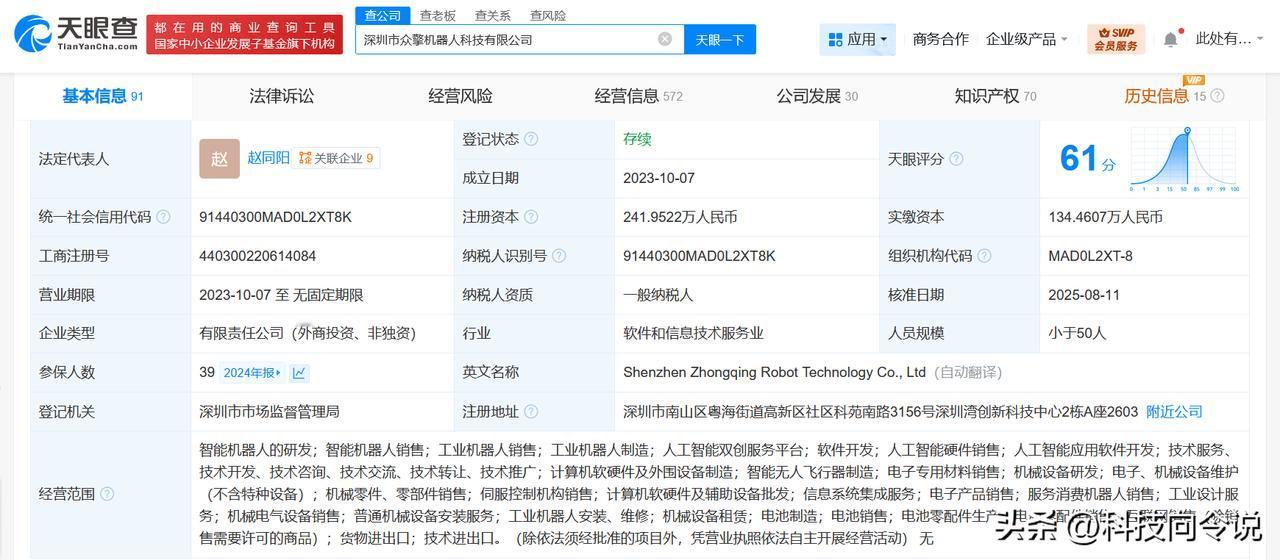Select the 经营风险 tab
The width and height of the screenshot is (1280, 560).
460,96
